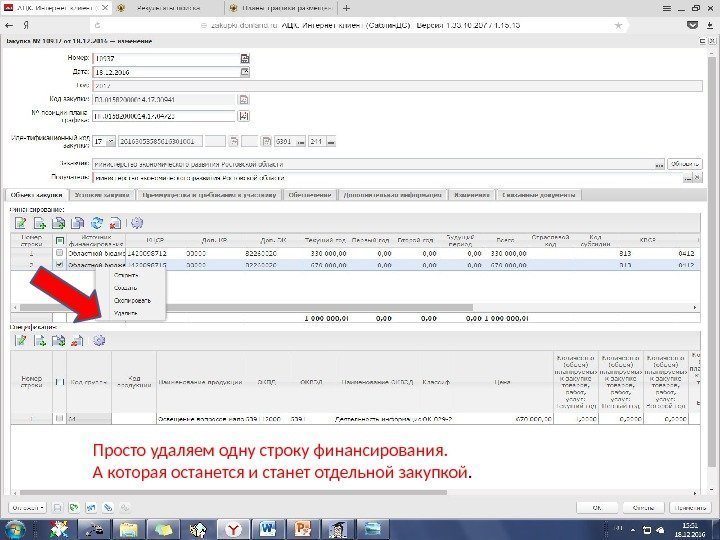
Task: Click the plan-schedule position number field
Action: pos(164,116)
